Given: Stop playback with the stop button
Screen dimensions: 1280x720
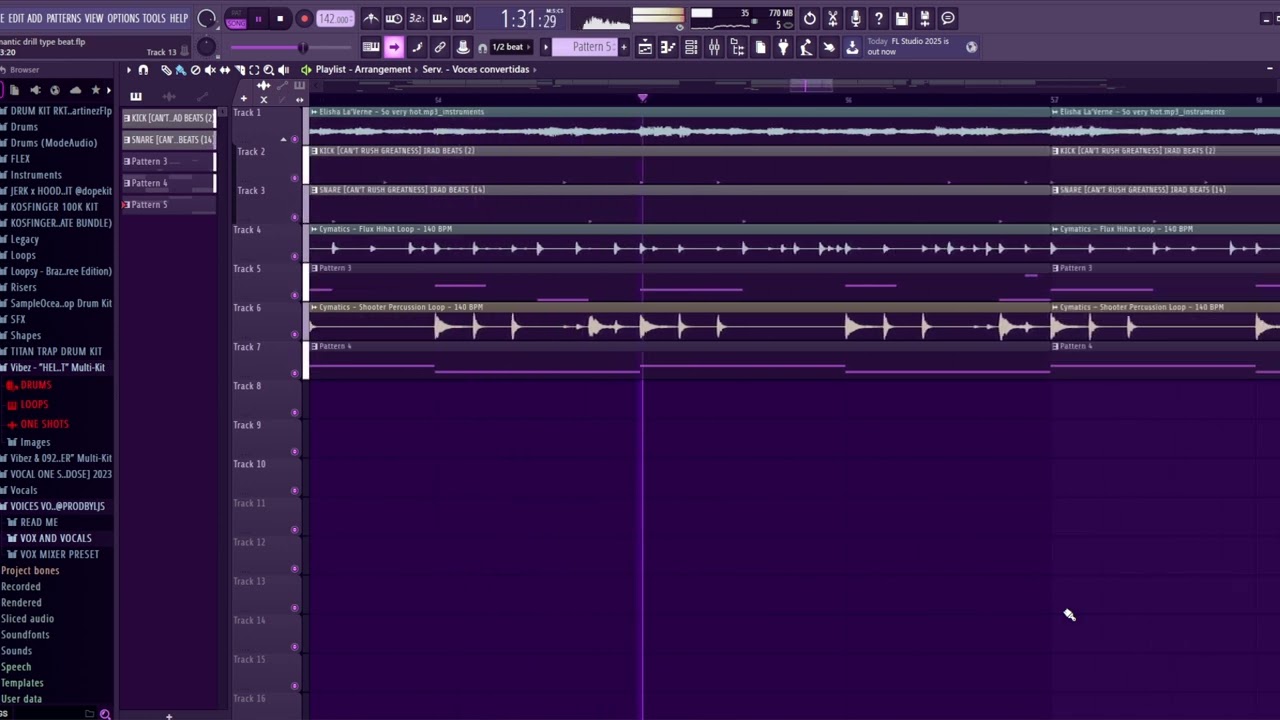Looking at the screenshot, I should coord(280,18).
